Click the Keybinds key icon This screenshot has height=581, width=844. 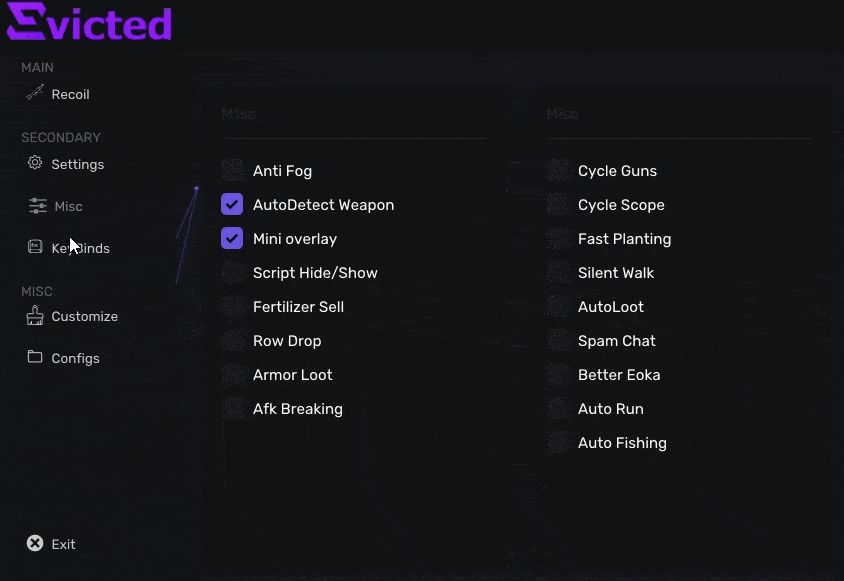[x=35, y=247]
